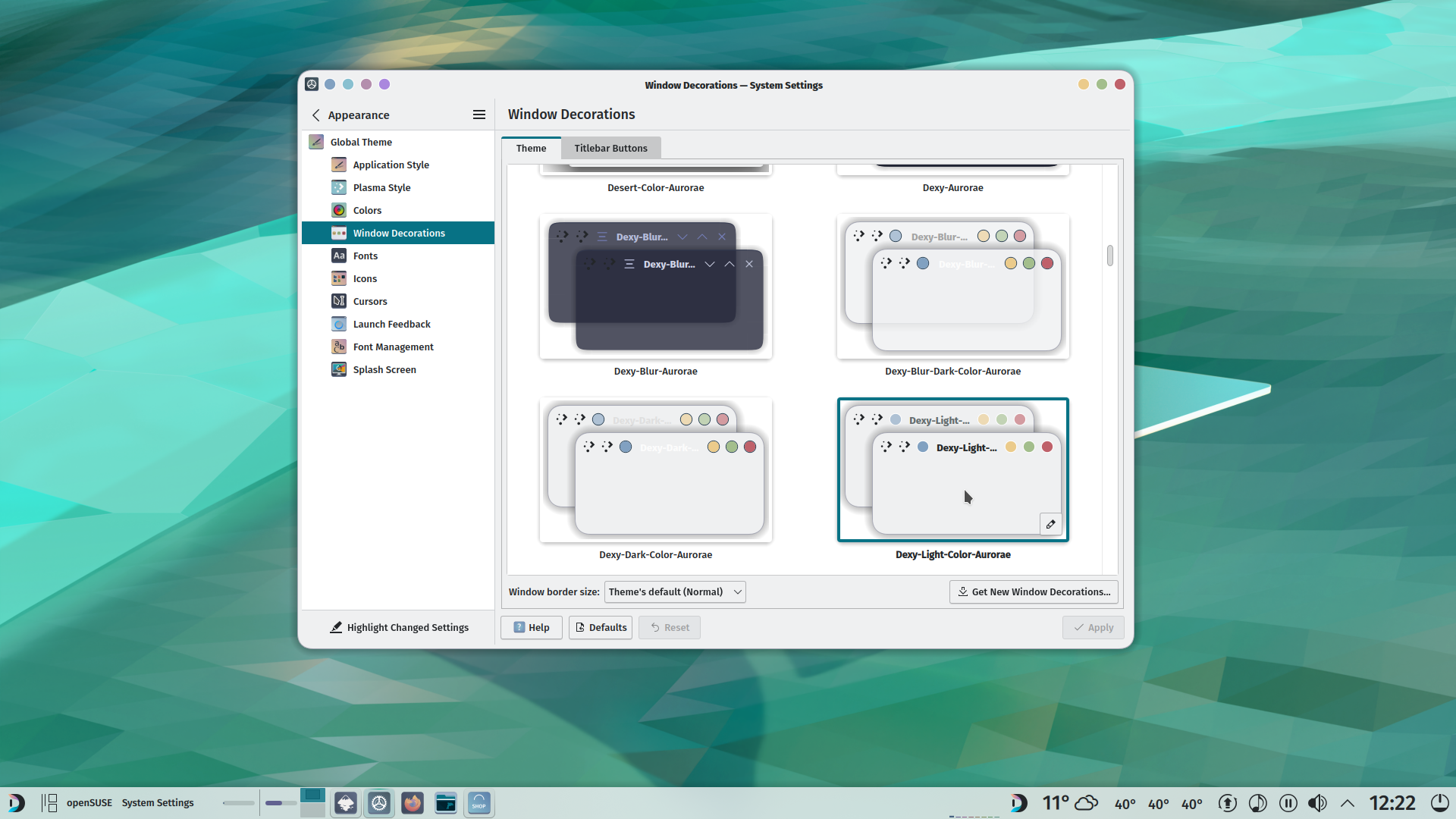Click the Dexy-Aurorae theme label
The image size is (1456, 819).
click(952, 187)
